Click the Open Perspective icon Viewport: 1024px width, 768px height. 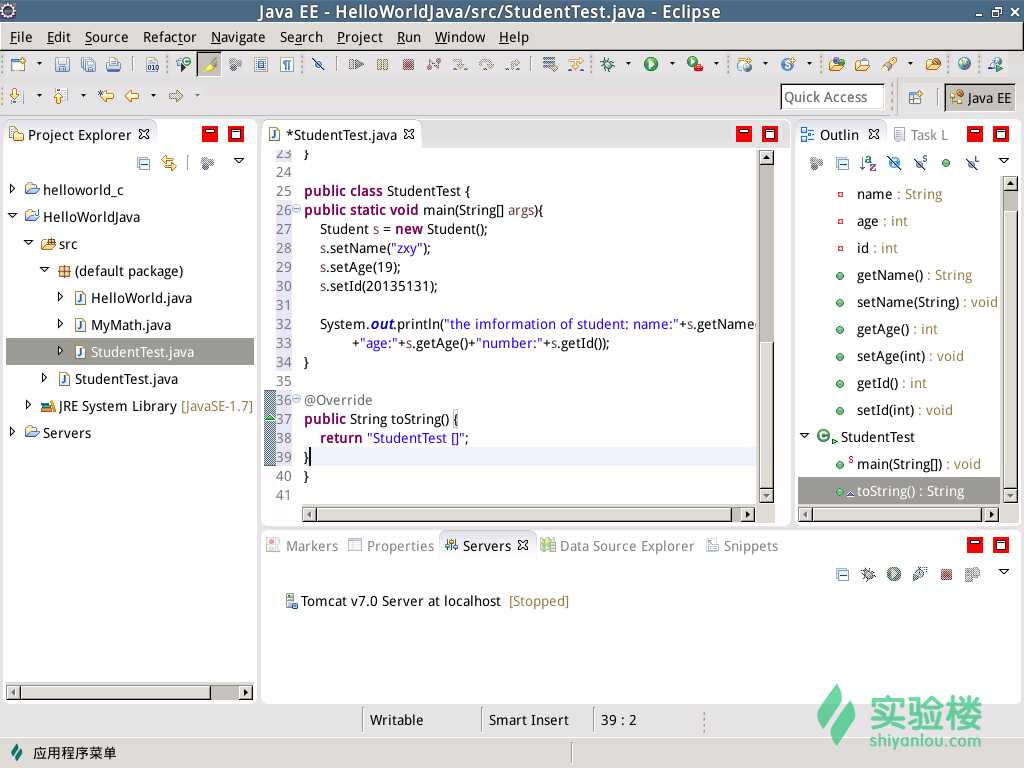click(916, 97)
